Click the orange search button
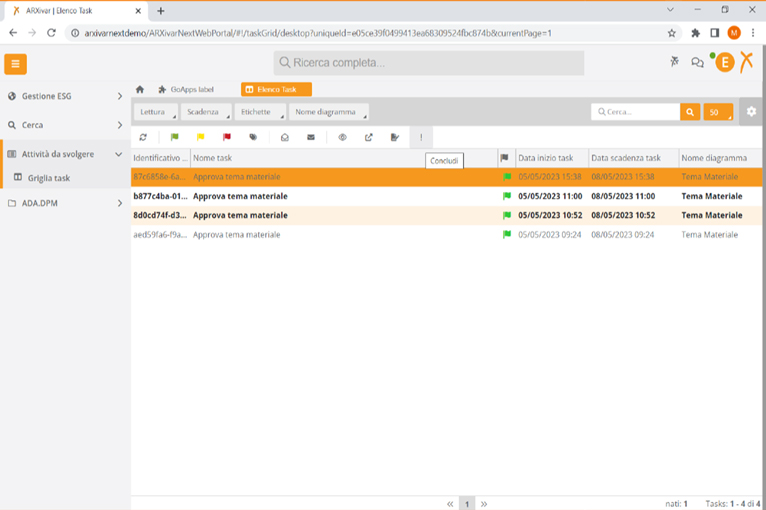Image resolution: width=766 pixels, height=510 pixels. [x=690, y=112]
